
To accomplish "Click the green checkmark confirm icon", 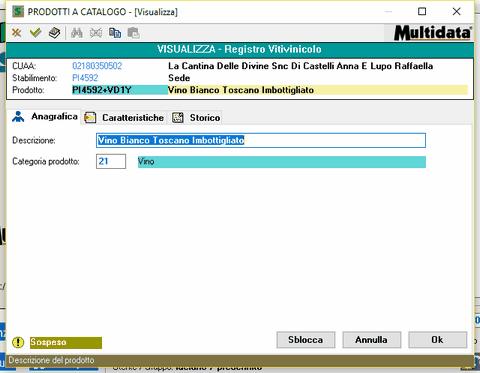I will [x=35, y=33].
